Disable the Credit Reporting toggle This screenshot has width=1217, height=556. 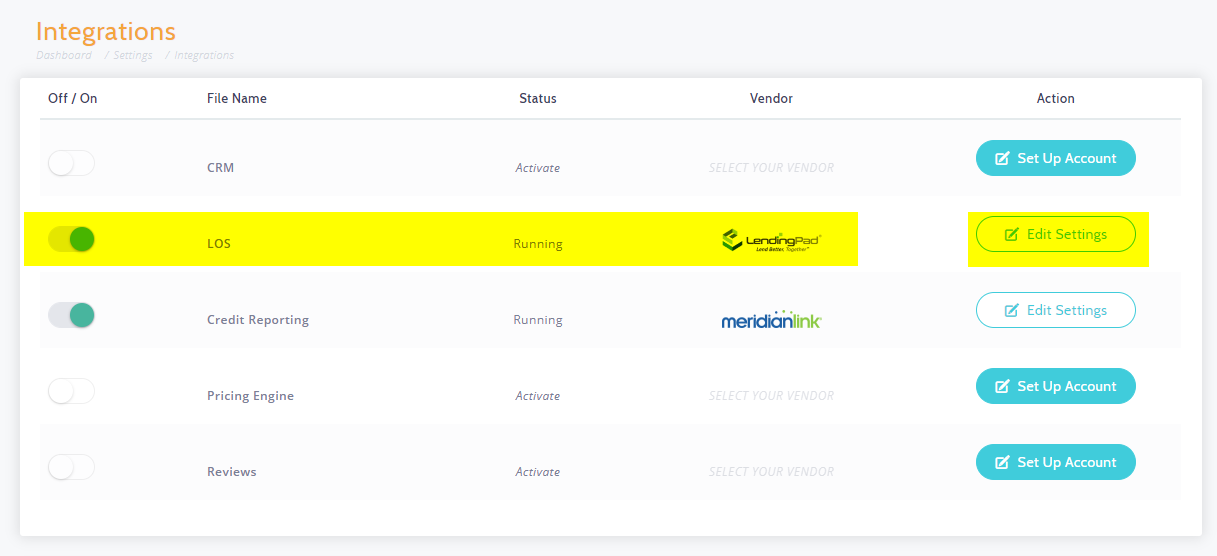click(x=71, y=315)
